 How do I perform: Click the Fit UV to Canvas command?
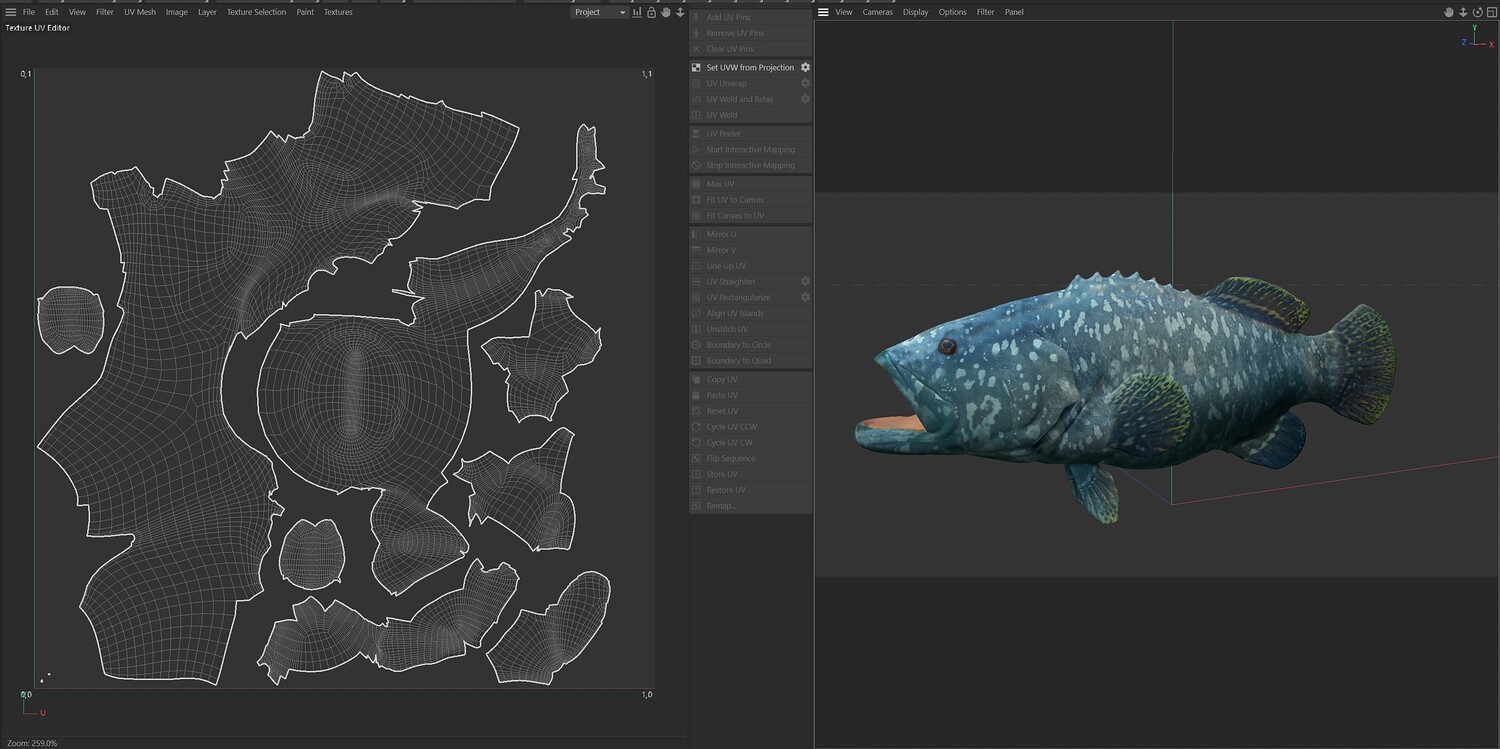[735, 200]
